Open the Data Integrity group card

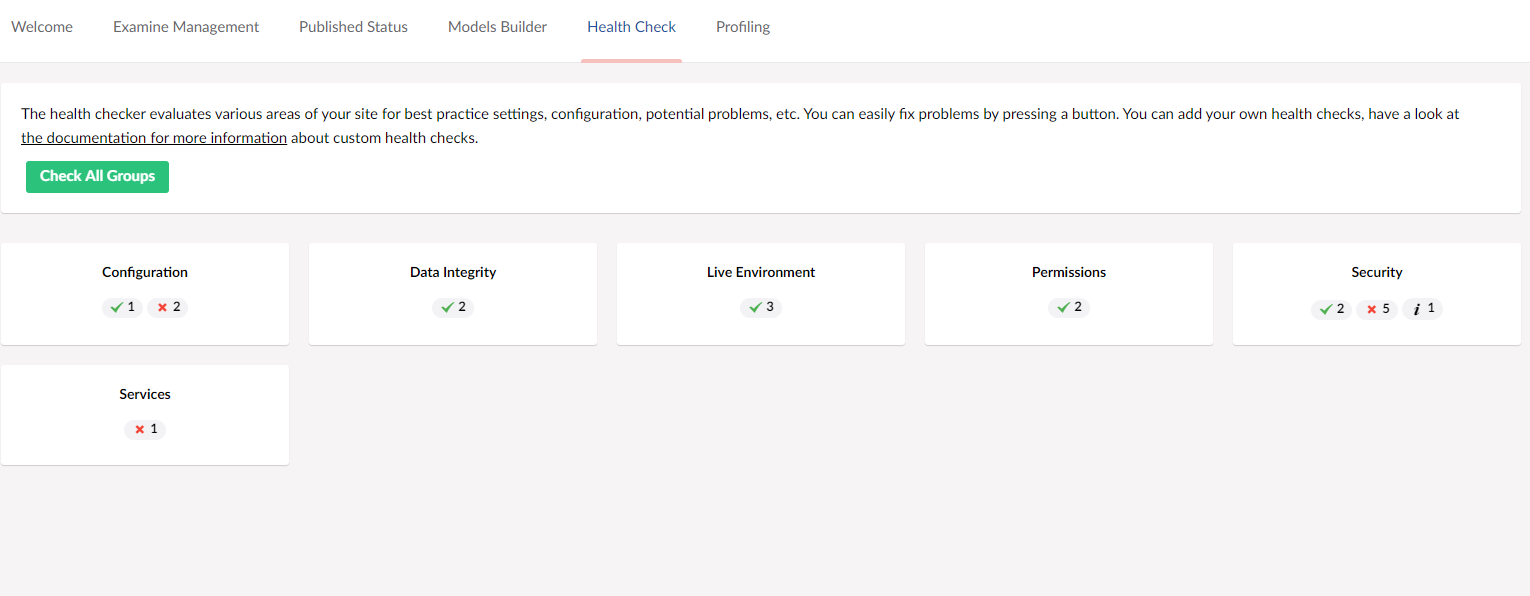(453, 294)
